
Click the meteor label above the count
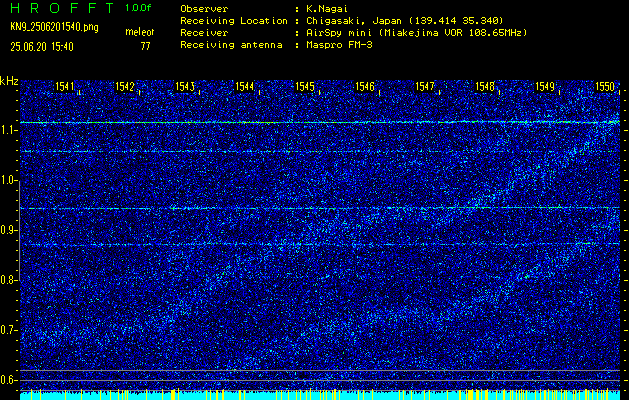click(140, 32)
